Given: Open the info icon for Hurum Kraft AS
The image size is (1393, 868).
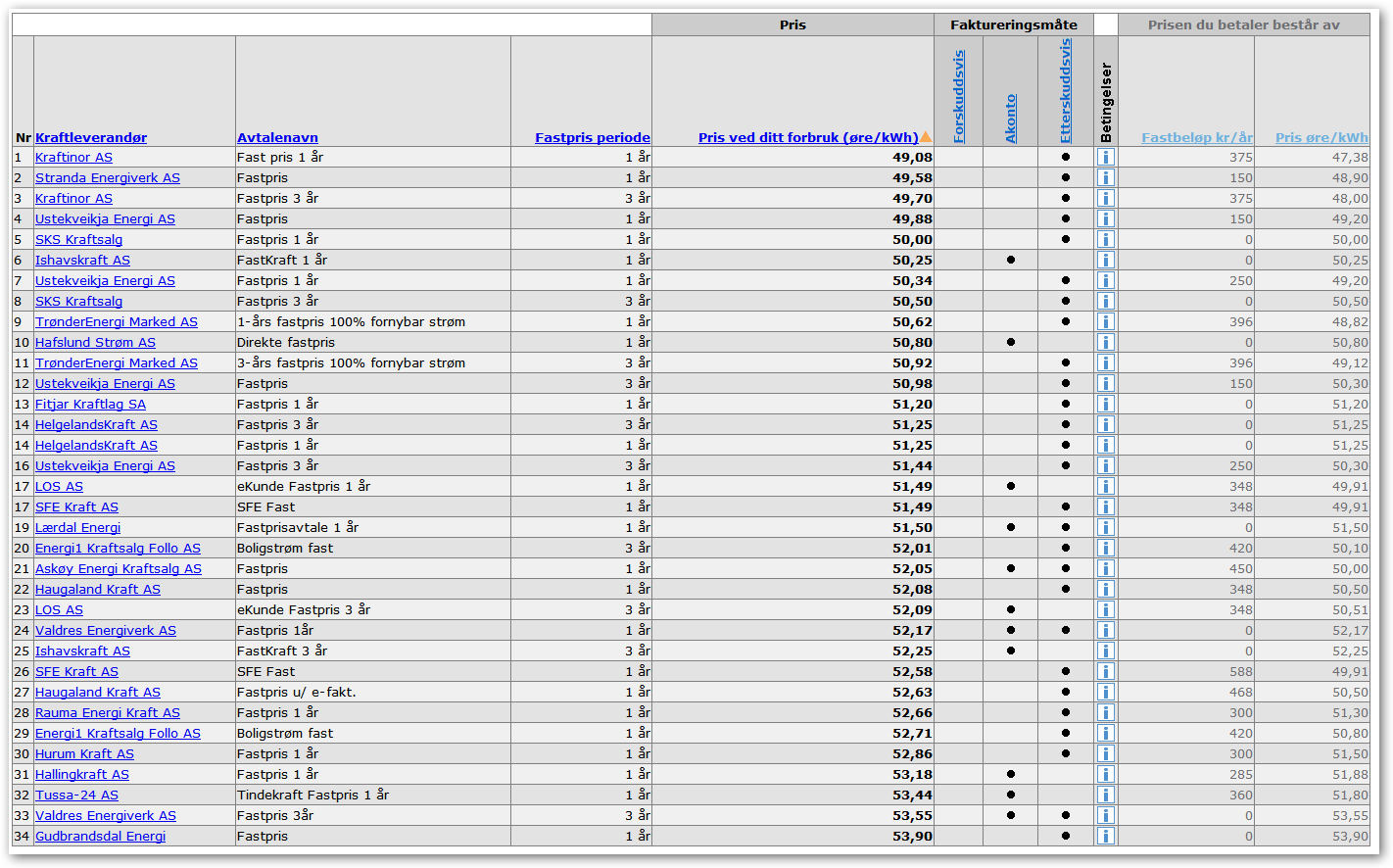Looking at the screenshot, I should (1105, 753).
